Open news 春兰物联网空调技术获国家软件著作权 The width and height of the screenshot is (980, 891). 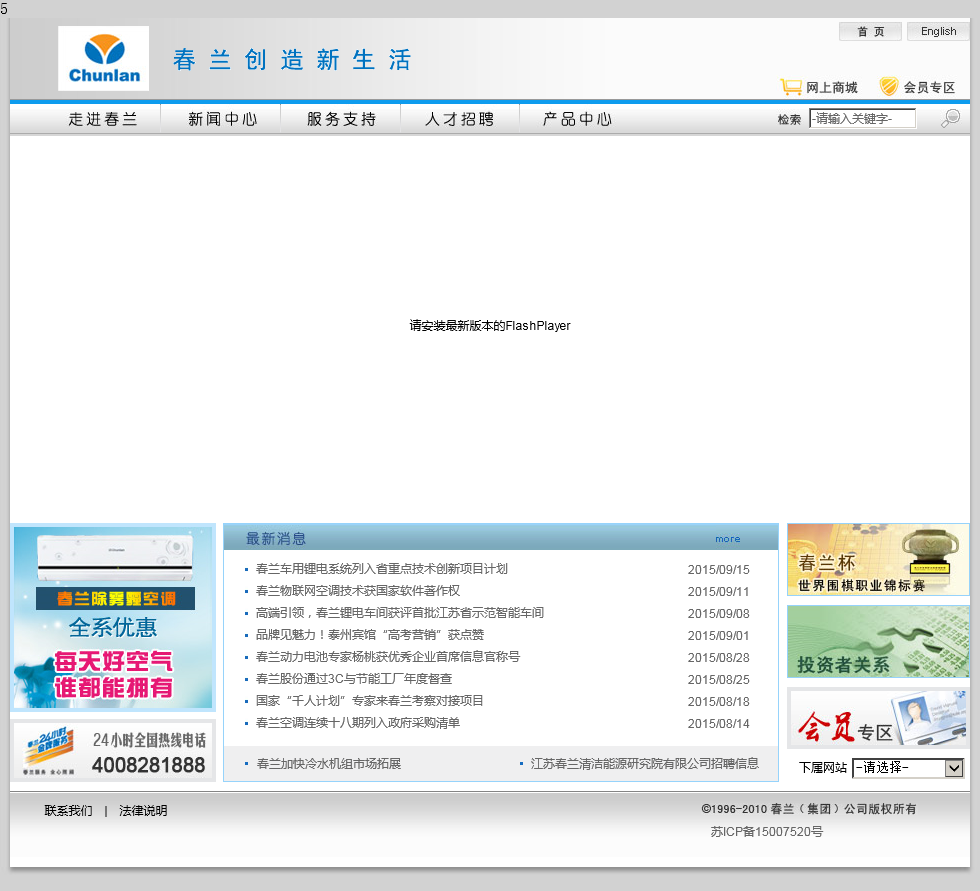[358, 590]
